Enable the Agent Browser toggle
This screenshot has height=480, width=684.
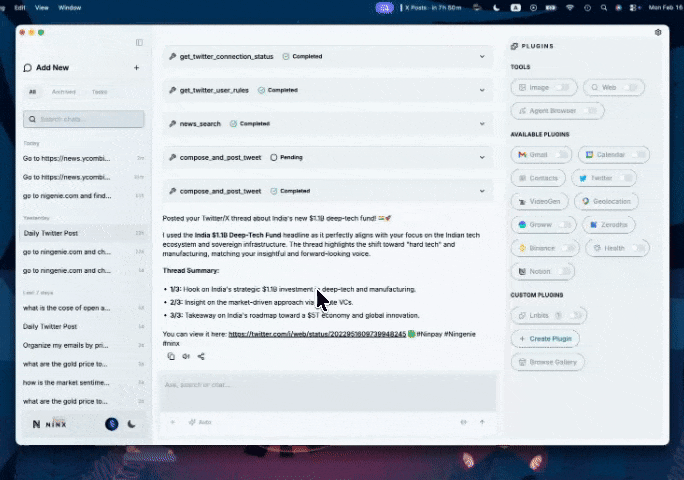click(590, 110)
